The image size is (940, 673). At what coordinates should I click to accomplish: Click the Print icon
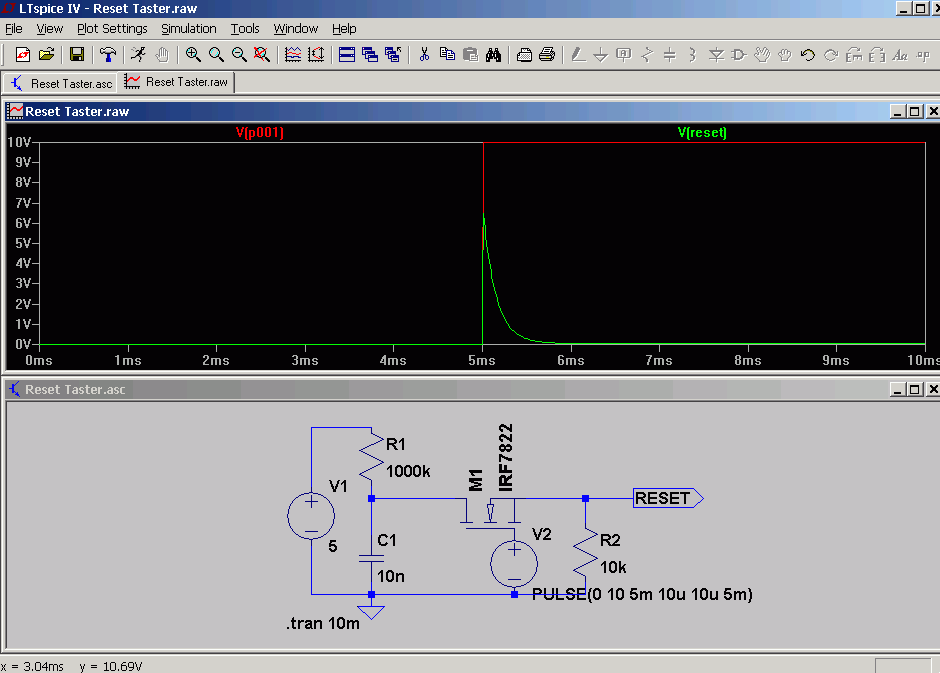(x=547, y=55)
